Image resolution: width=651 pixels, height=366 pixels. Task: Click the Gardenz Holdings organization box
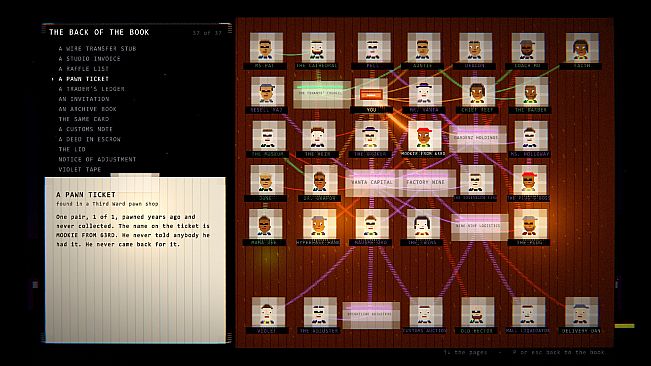[477, 139]
